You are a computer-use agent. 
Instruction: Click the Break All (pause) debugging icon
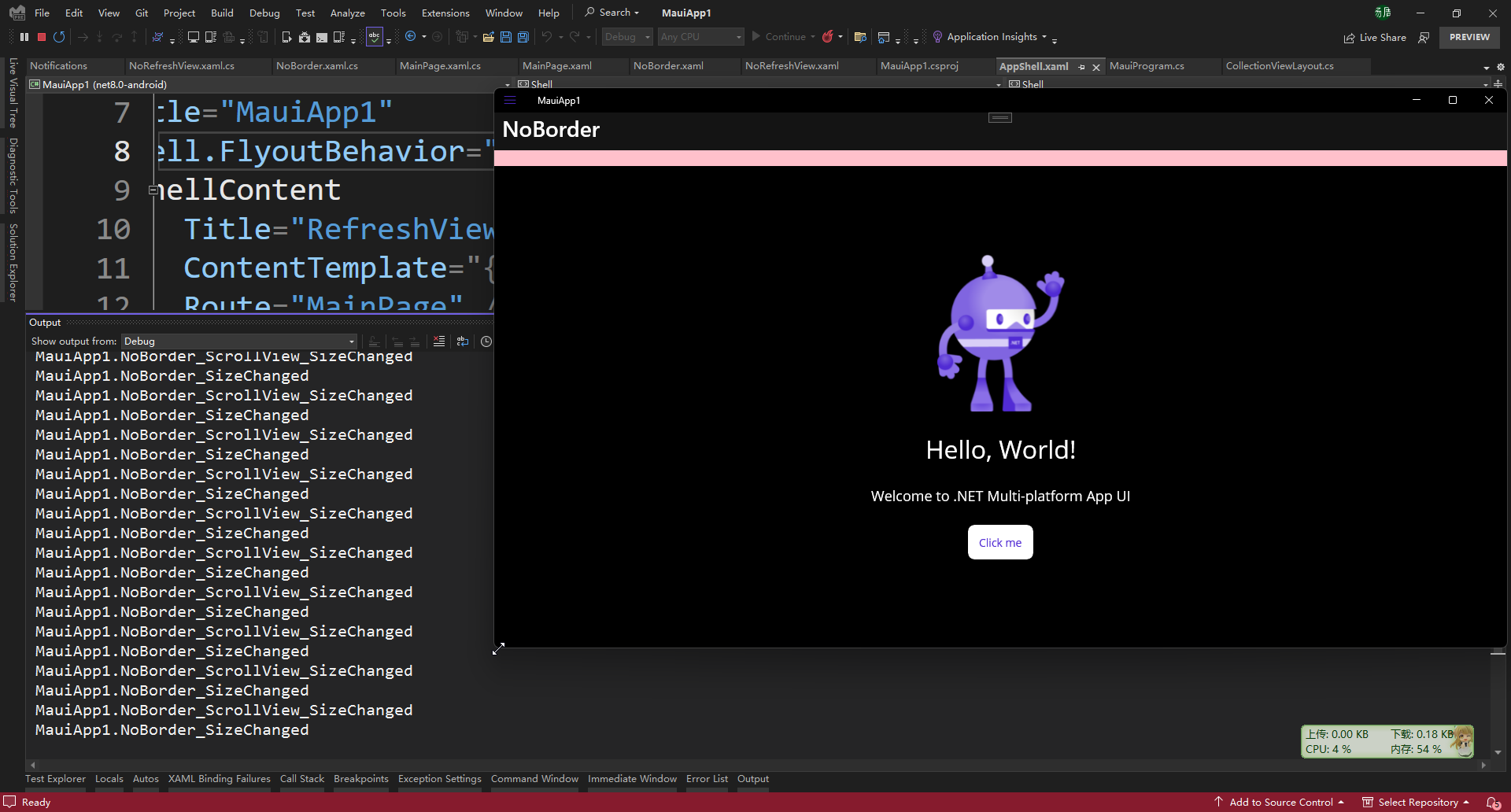[24, 37]
